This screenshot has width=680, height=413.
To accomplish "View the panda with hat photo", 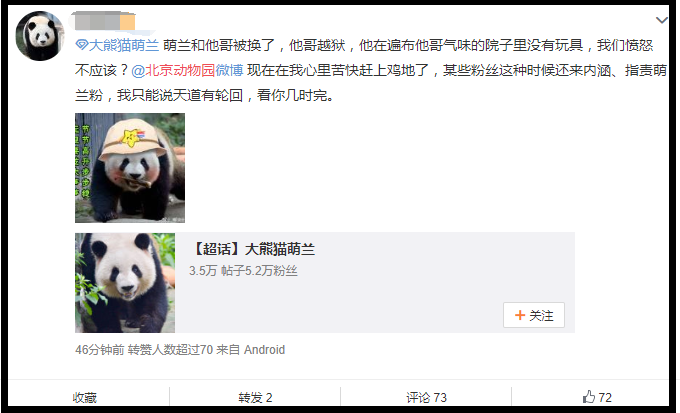I will coord(130,168).
